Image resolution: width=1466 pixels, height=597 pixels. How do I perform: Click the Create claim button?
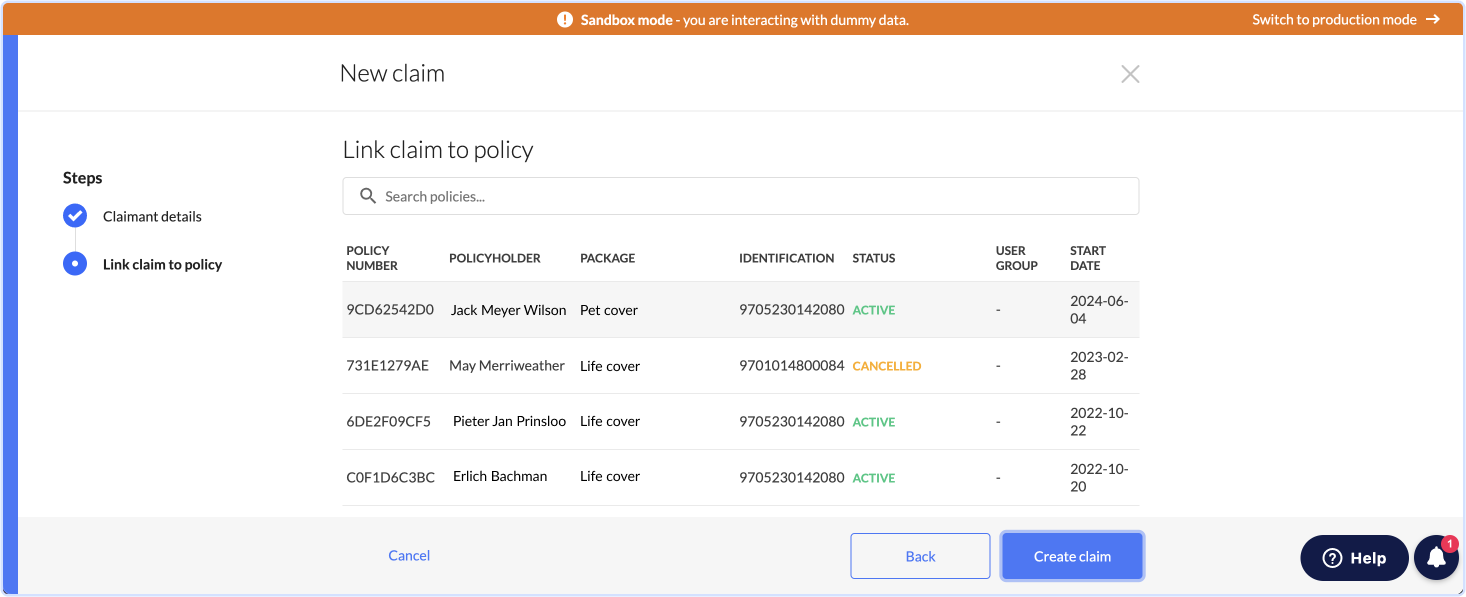(x=1072, y=556)
